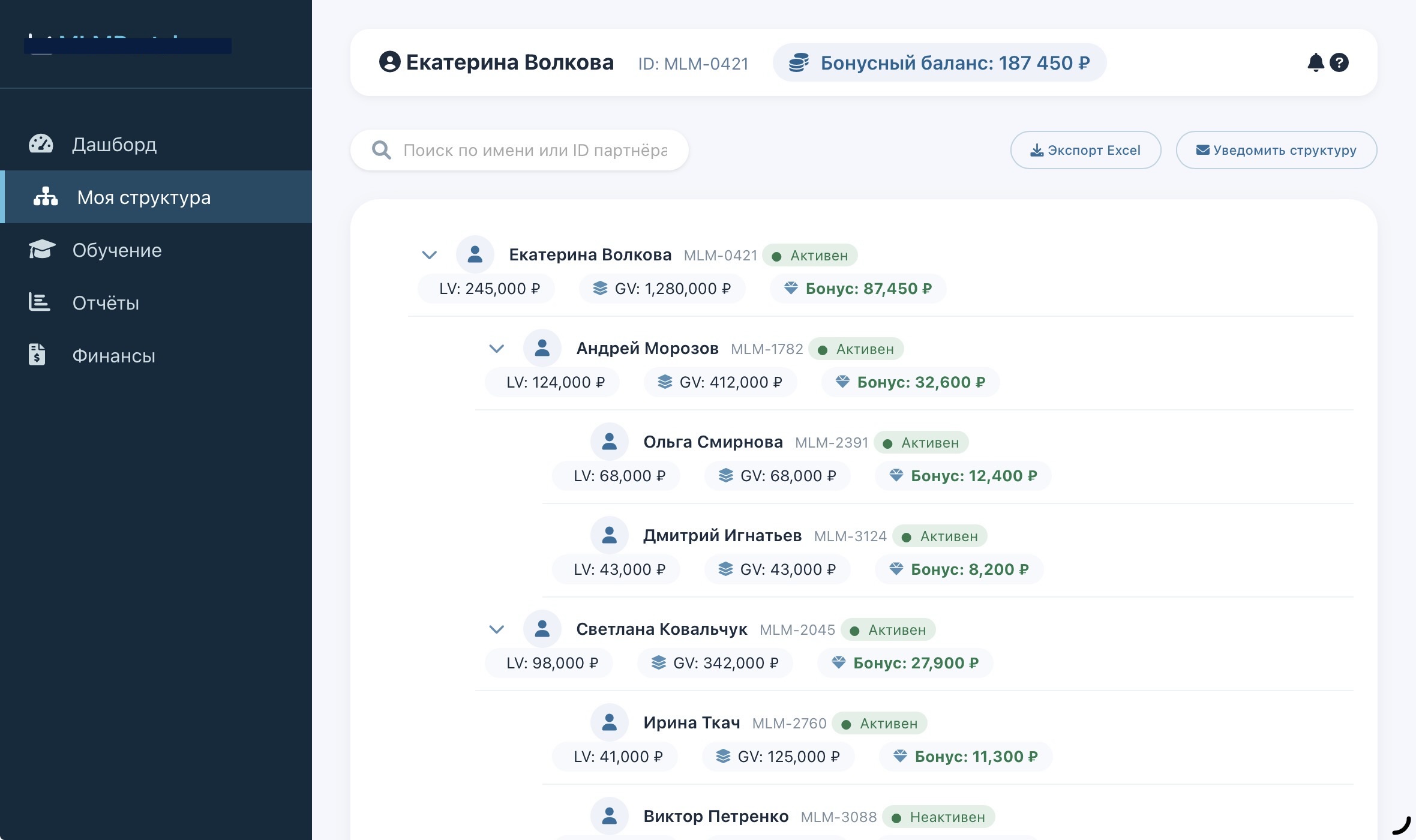Click the Бонусный баланс badge
This screenshot has width=1416, height=840.
pos(954,62)
